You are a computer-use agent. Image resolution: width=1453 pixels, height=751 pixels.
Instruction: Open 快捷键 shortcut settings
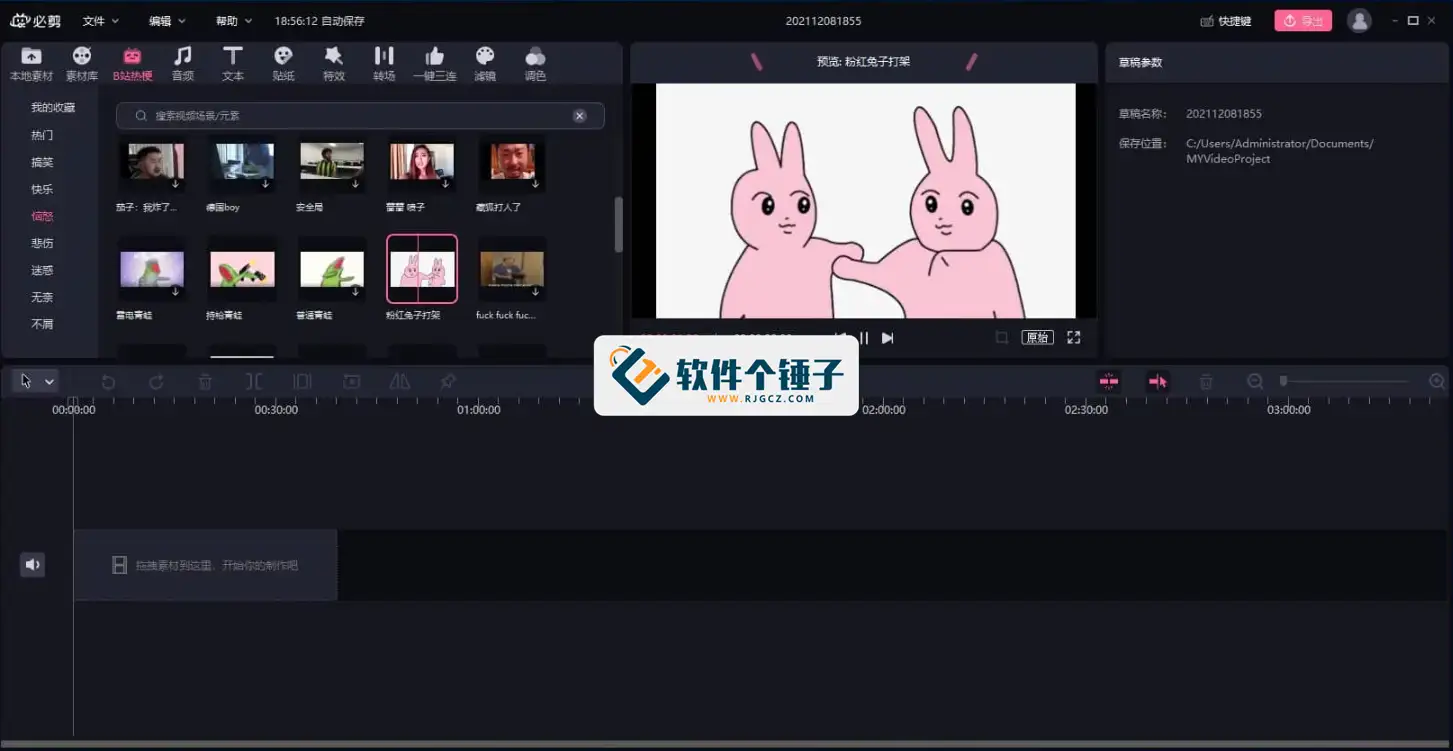point(1225,20)
